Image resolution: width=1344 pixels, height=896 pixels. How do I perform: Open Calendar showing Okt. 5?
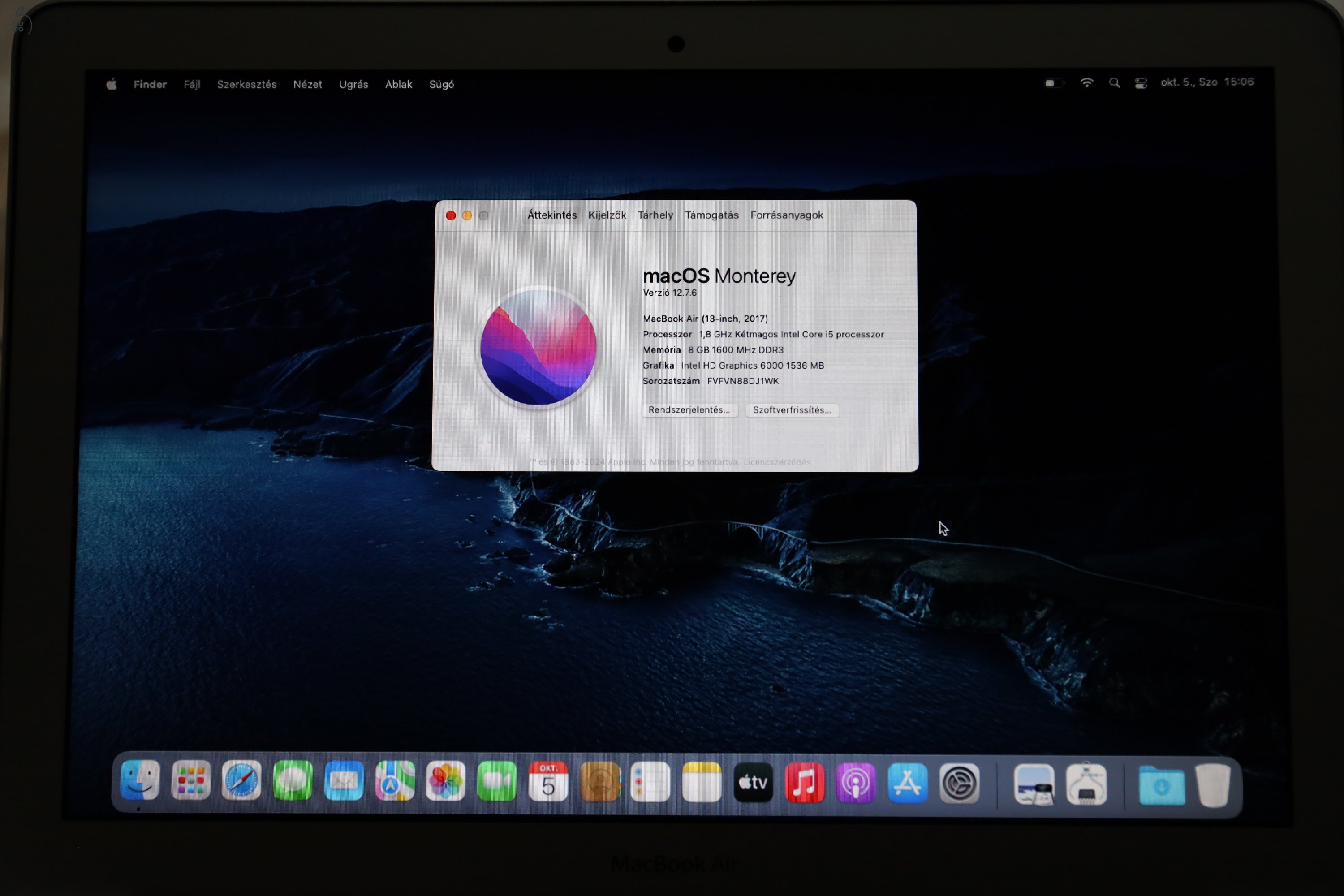[x=548, y=781]
